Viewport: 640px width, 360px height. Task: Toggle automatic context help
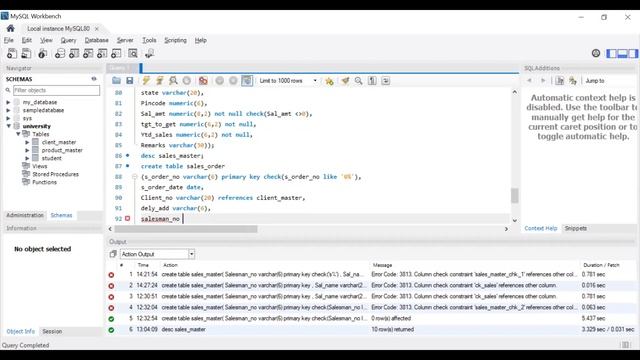[x=573, y=81]
